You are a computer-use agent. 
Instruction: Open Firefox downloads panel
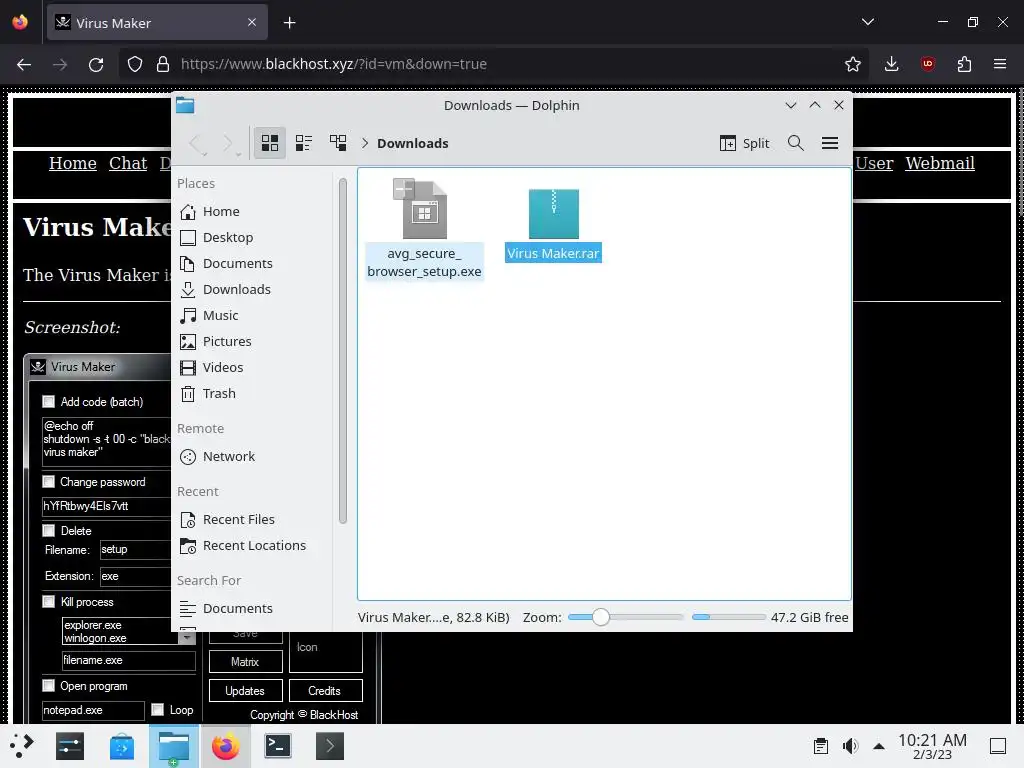pos(891,64)
